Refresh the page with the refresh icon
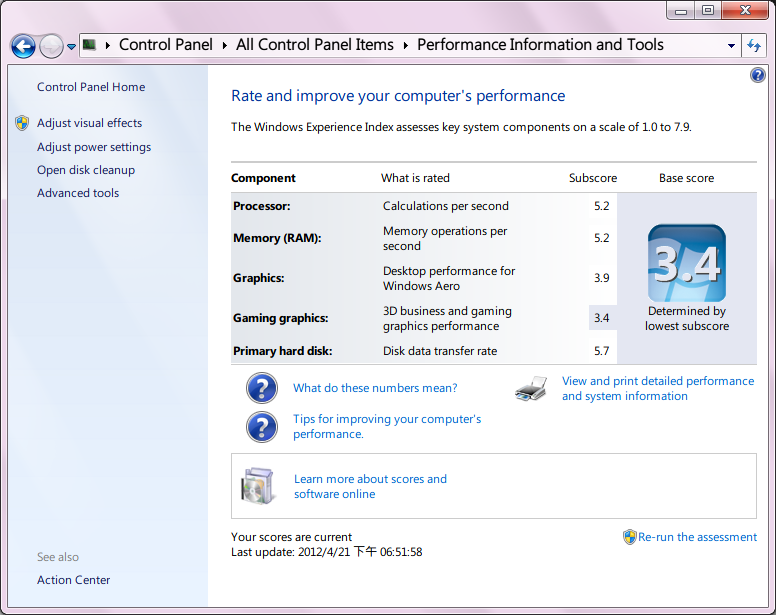The width and height of the screenshot is (776, 615). (x=754, y=46)
